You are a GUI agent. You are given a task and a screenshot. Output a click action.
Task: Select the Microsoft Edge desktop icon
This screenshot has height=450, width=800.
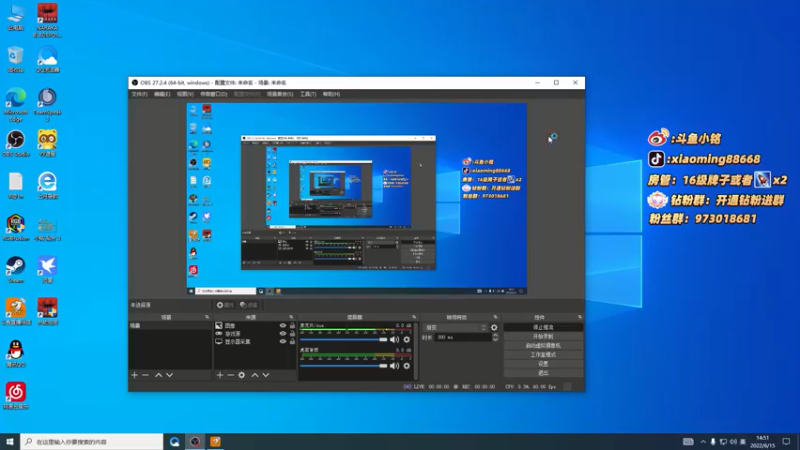click(x=16, y=104)
